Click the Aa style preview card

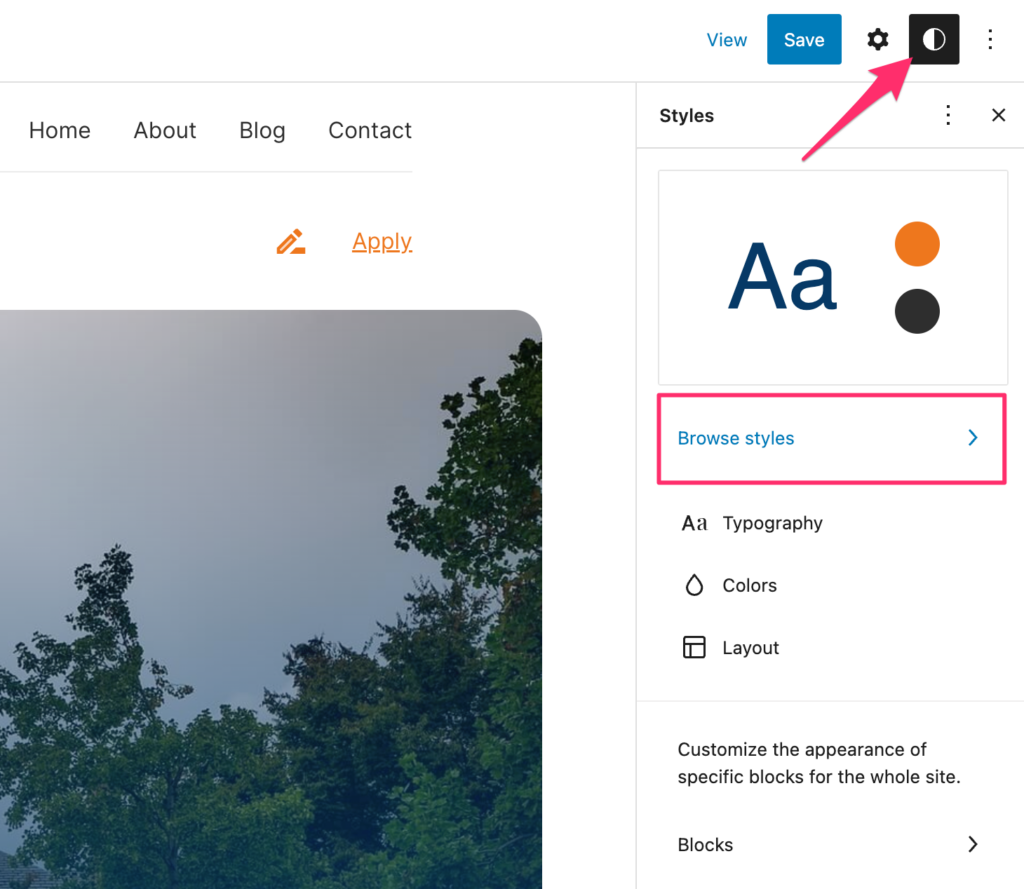coord(833,278)
